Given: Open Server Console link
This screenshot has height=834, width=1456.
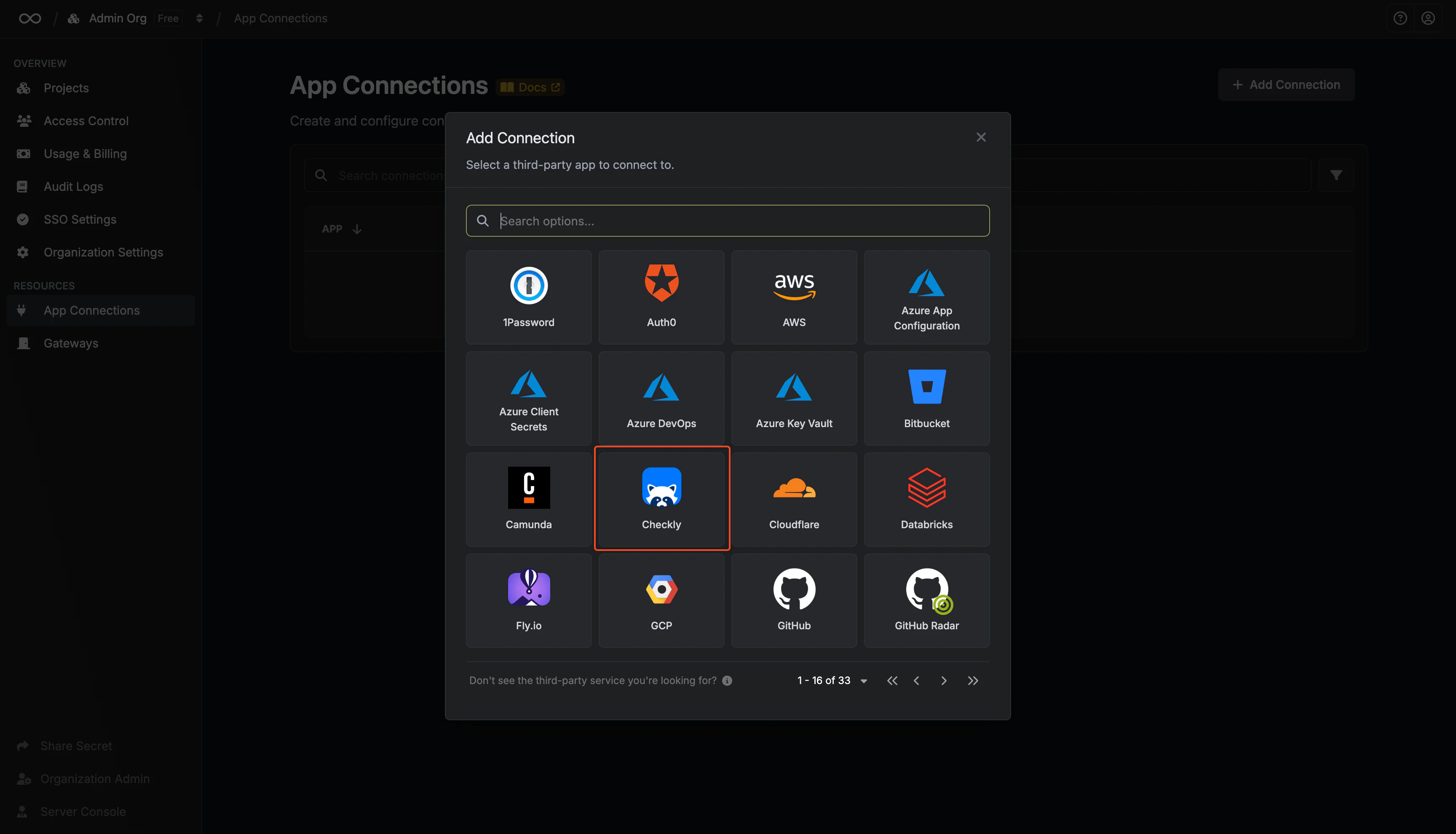Looking at the screenshot, I should pos(72,812).
